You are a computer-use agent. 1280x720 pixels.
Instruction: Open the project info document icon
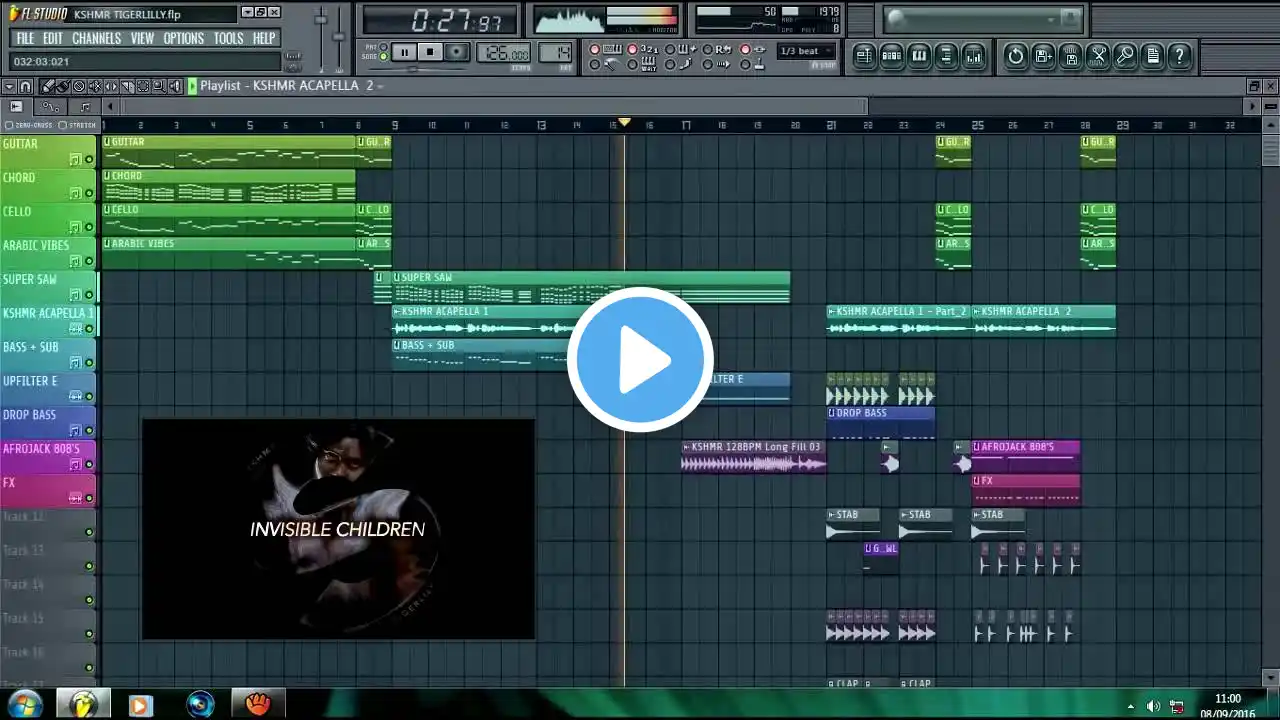click(x=1152, y=56)
